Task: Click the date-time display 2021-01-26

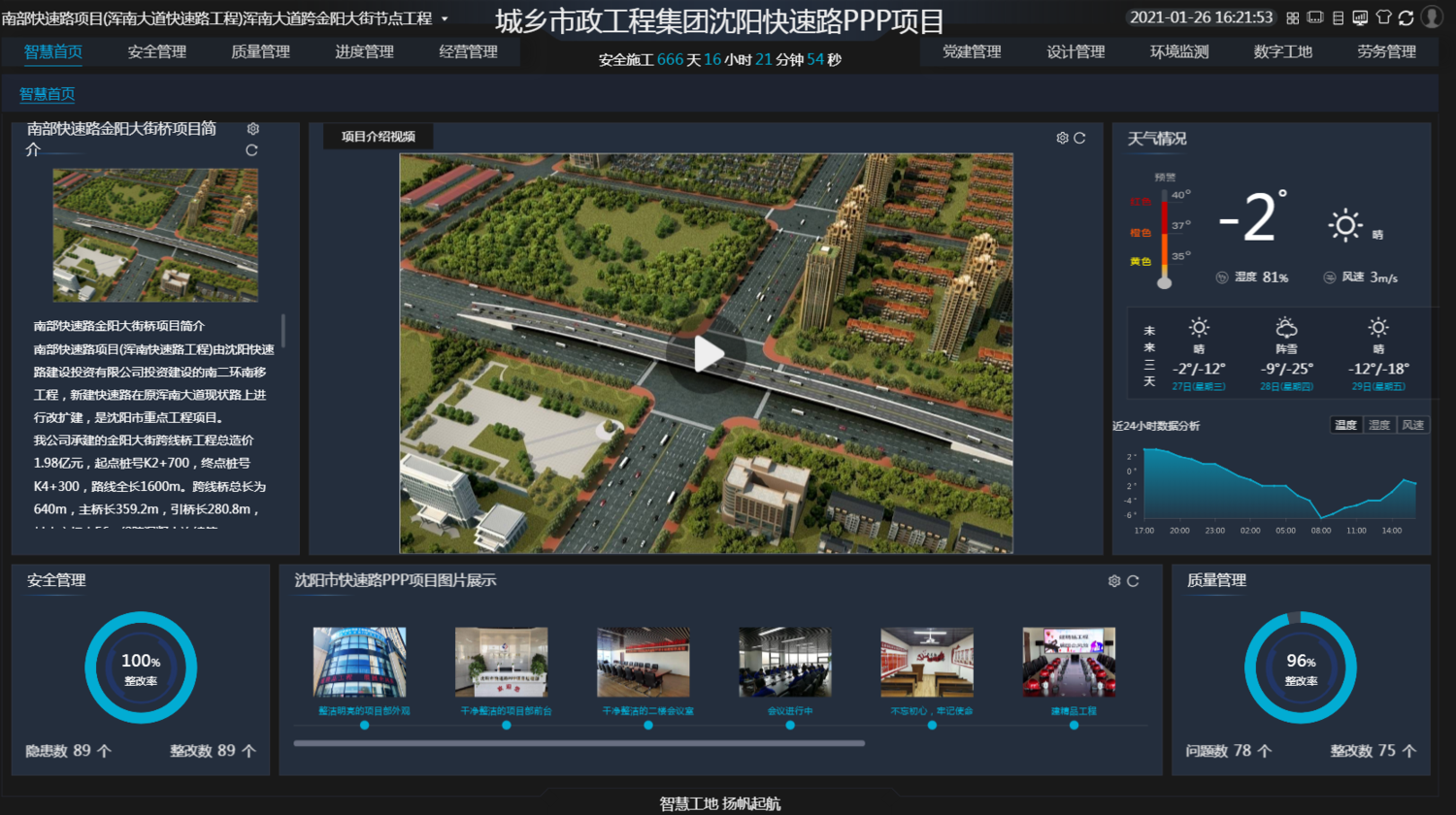Action: pyautogui.click(x=1202, y=17)
